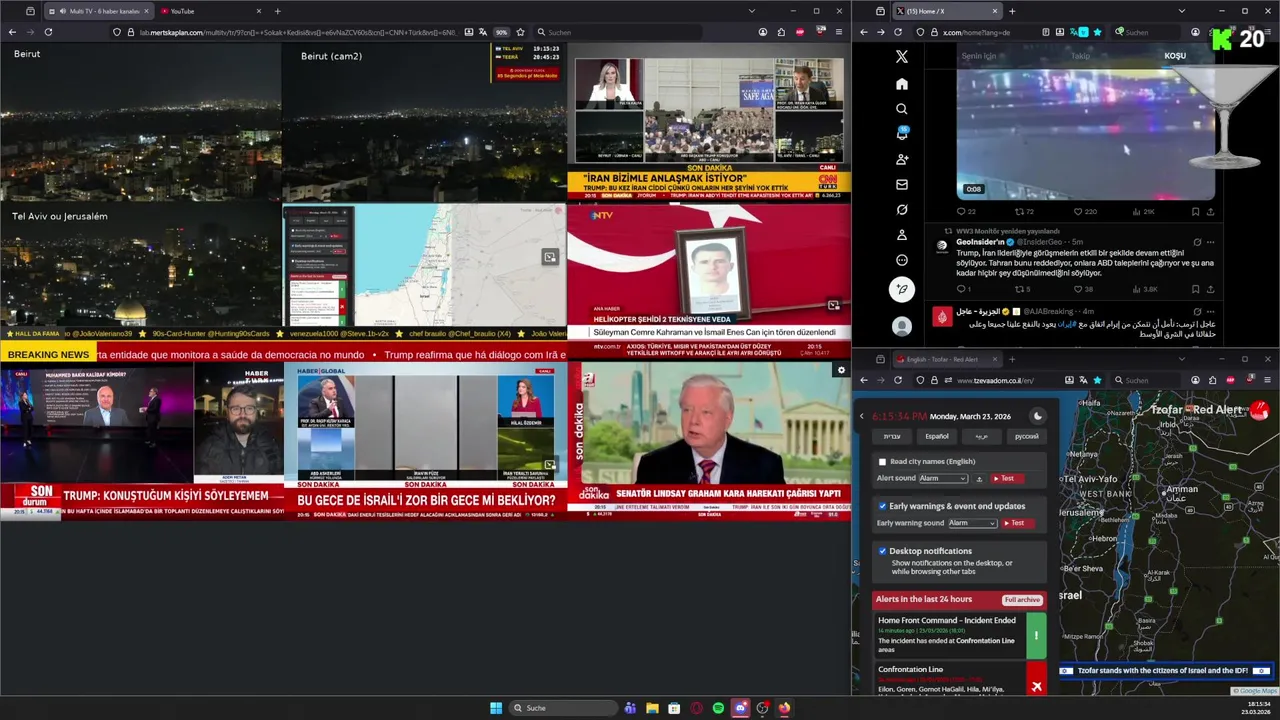Click the Tel Aviv ou Jerusalém feed
1280x720 pixels.
point(140,265)
